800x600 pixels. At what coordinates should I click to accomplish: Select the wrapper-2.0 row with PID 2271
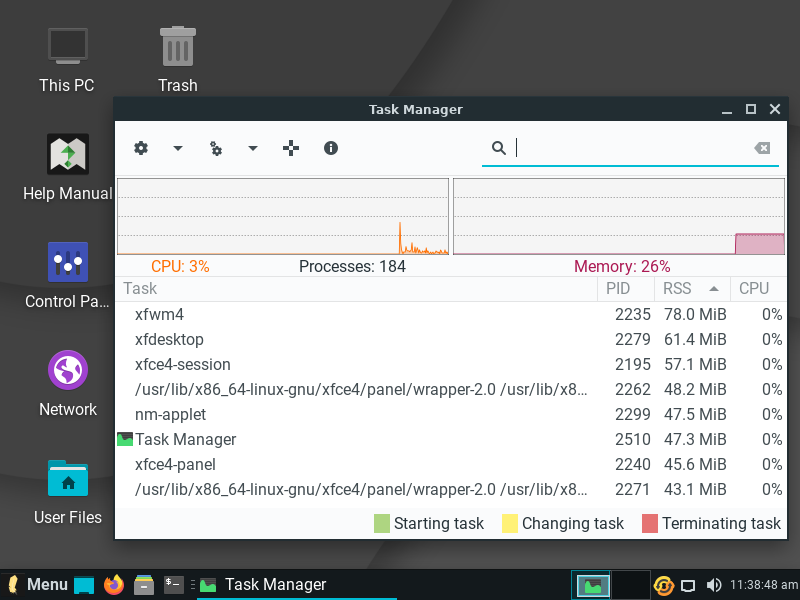coord(451,489)
